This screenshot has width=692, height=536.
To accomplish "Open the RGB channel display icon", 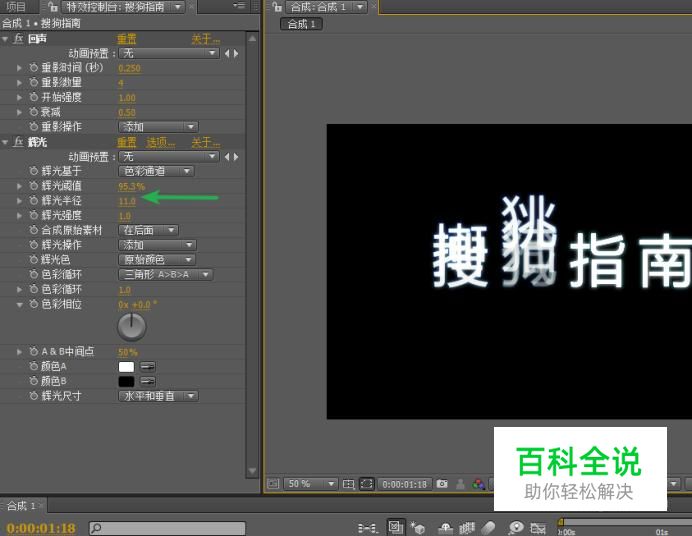I will click(x=478, y=484).
